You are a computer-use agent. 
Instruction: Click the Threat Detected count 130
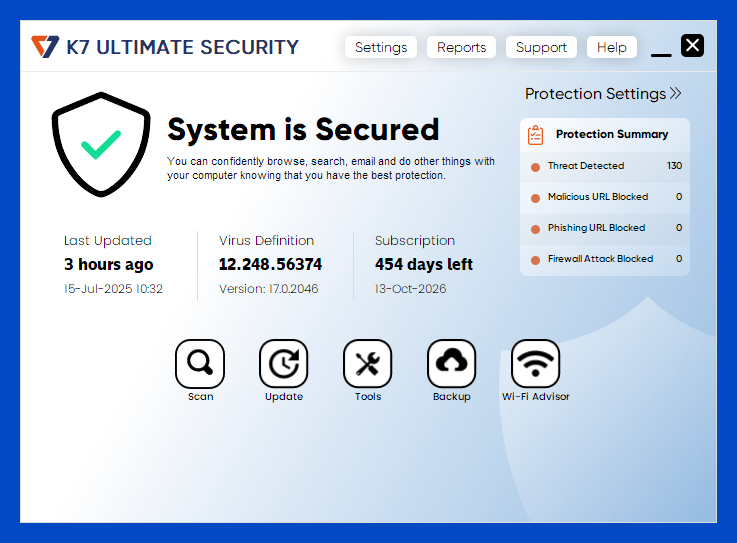[674, 165]
